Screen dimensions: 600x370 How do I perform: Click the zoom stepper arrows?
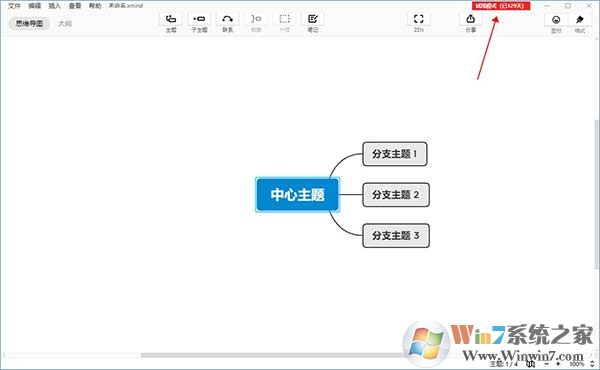point(592,363)
